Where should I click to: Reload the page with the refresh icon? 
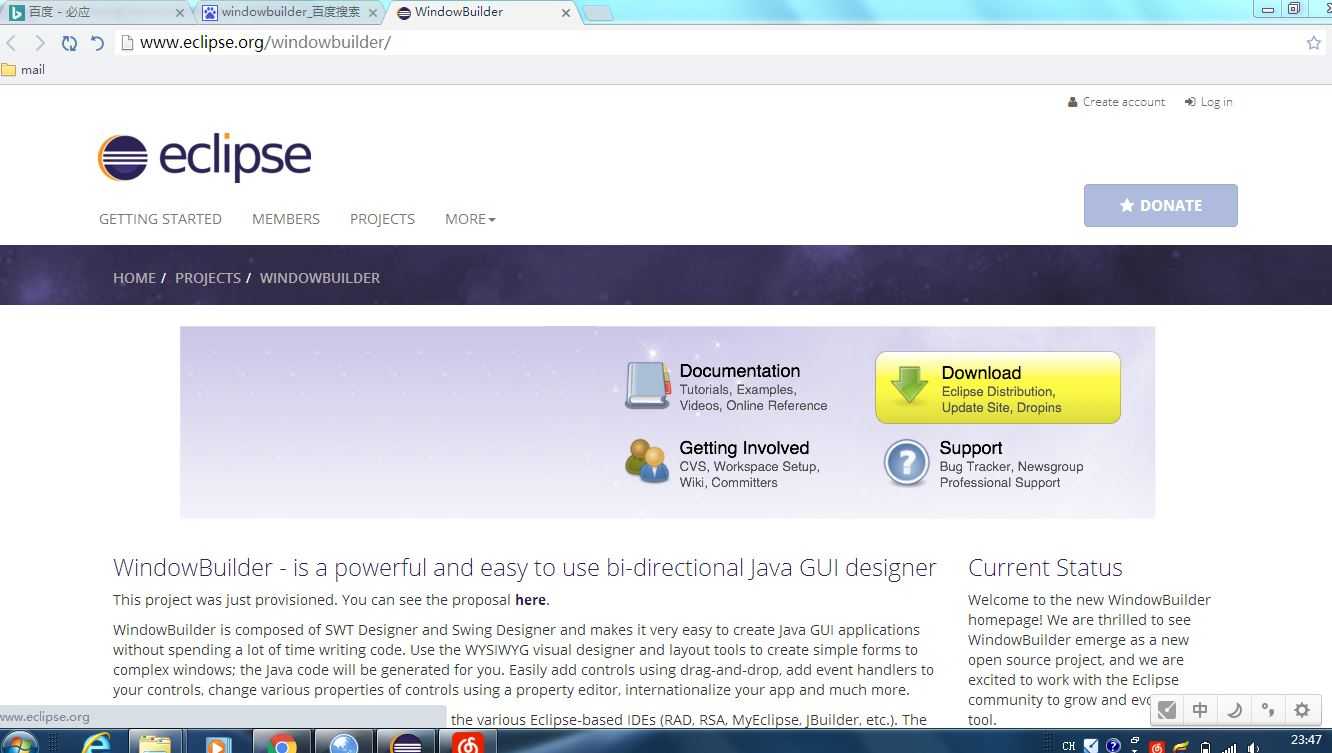click(x=69, y=43)
